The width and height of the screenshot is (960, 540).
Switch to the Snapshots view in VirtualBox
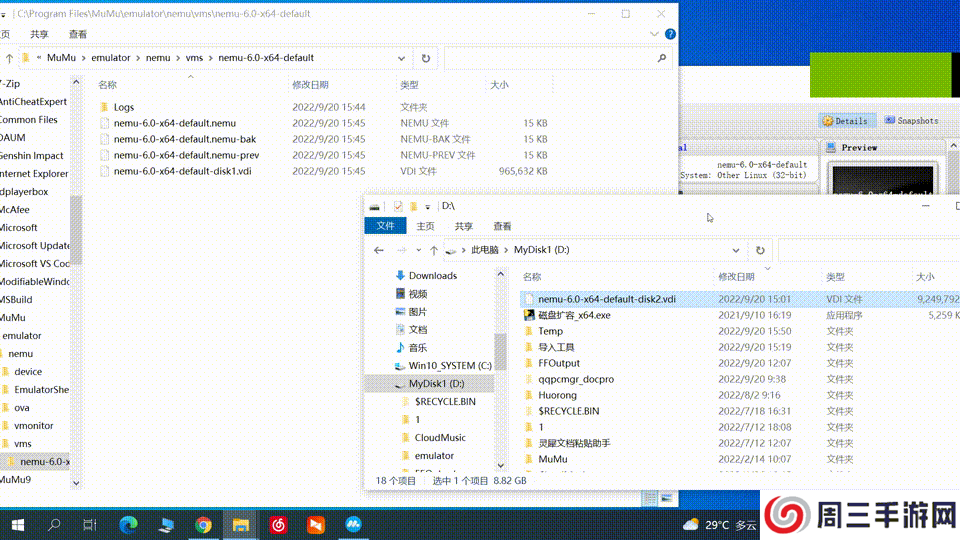point(911,121)
